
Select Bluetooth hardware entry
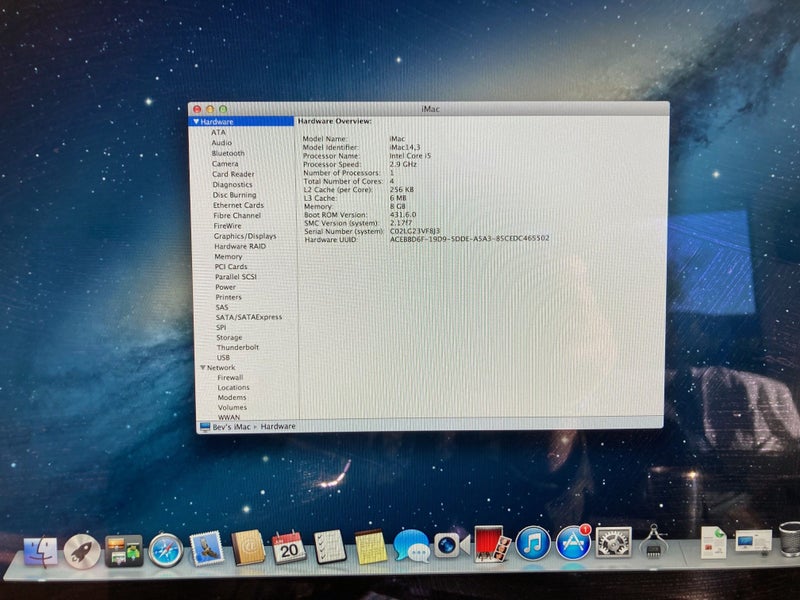(228, 153)
